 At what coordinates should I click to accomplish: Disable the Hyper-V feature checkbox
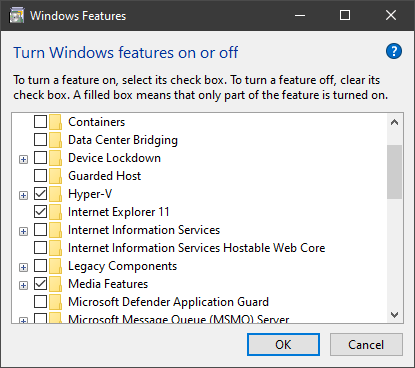(x=40, y=194)
